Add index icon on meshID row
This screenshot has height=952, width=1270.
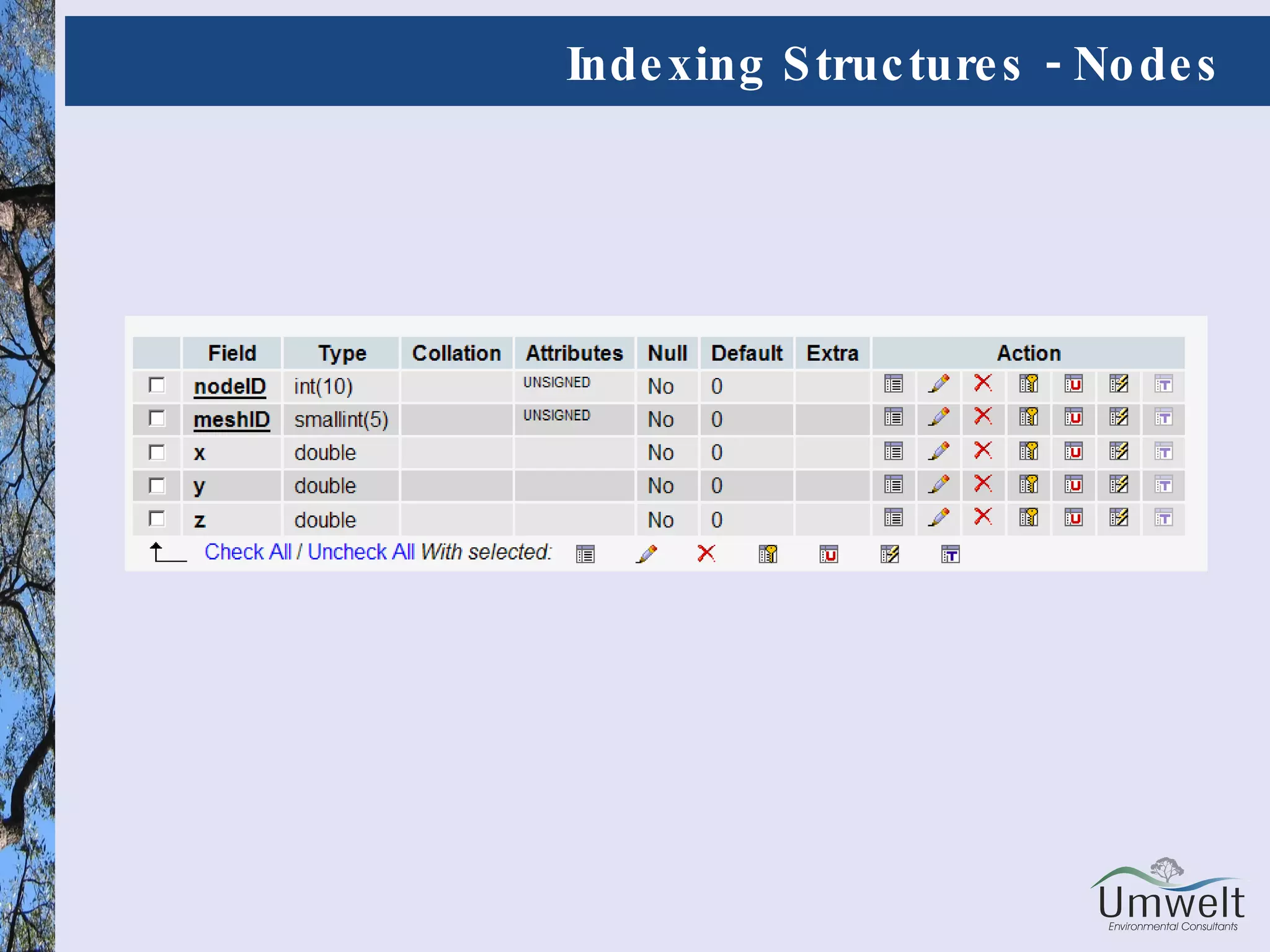(x=1119, y=416)
